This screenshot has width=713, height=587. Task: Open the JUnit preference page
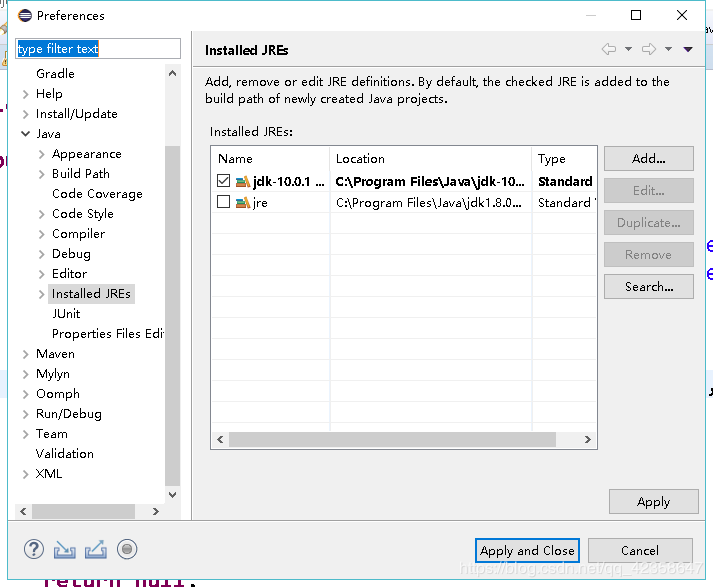click(66, 314)
